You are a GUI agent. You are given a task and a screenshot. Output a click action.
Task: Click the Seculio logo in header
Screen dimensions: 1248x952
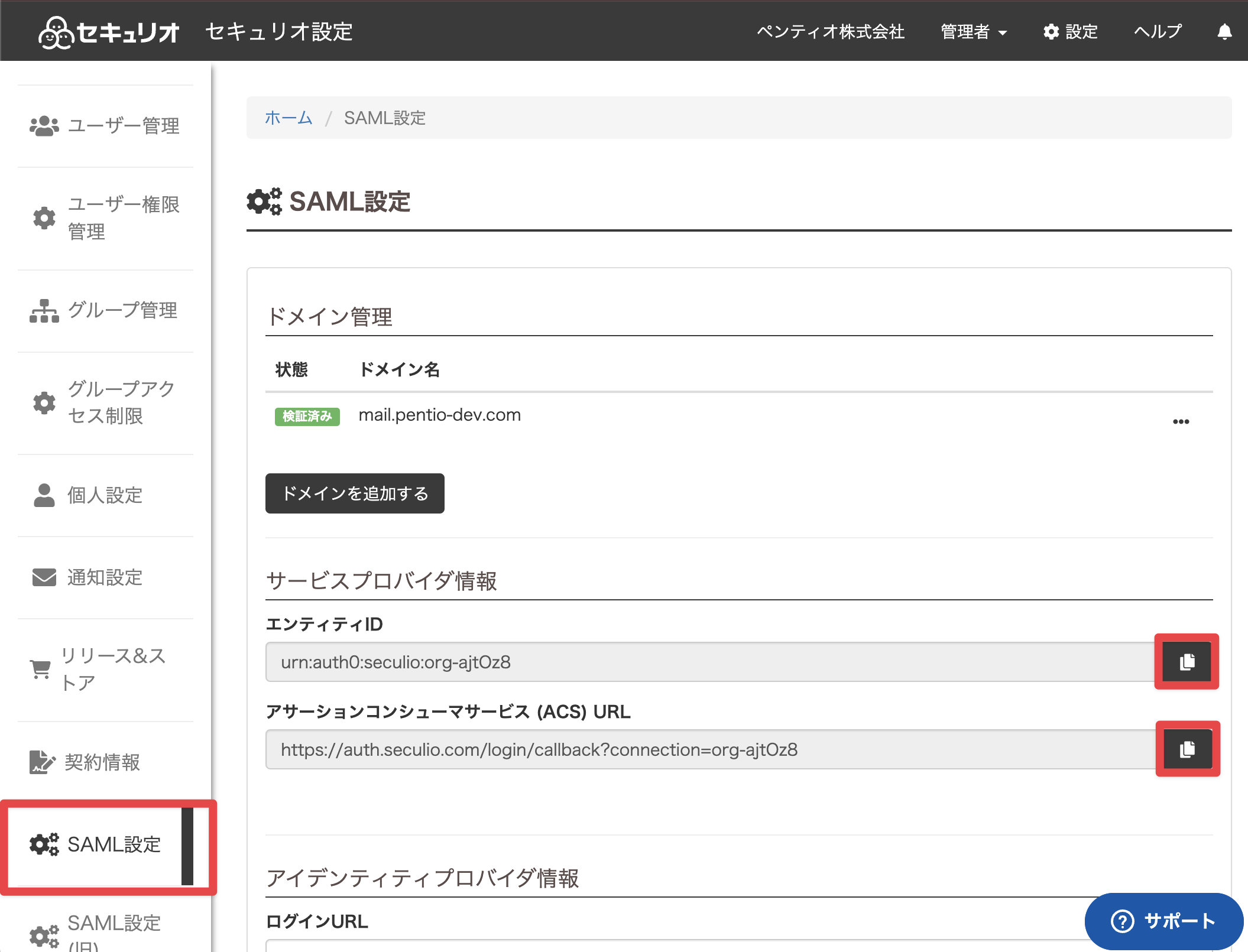point(109,31)
